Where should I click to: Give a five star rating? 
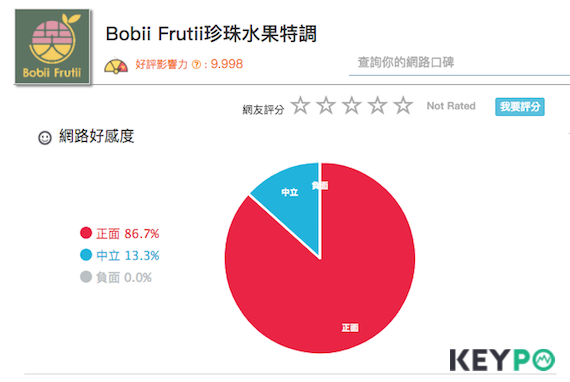(x=404, y=105)
